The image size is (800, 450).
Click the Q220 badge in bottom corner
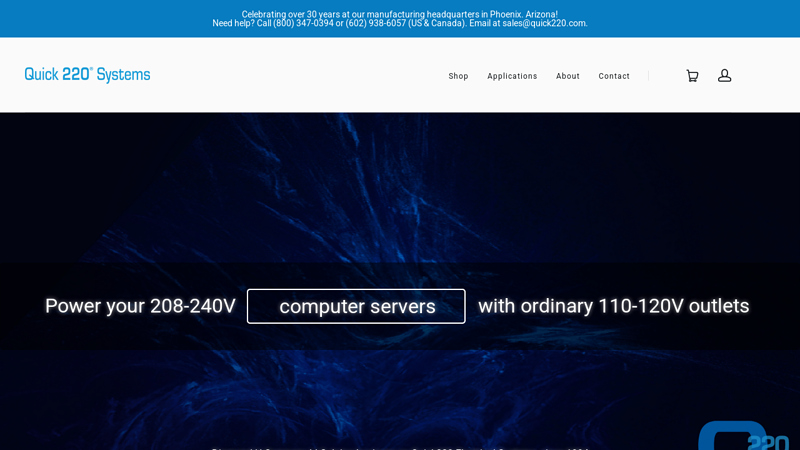pos(745,437)
